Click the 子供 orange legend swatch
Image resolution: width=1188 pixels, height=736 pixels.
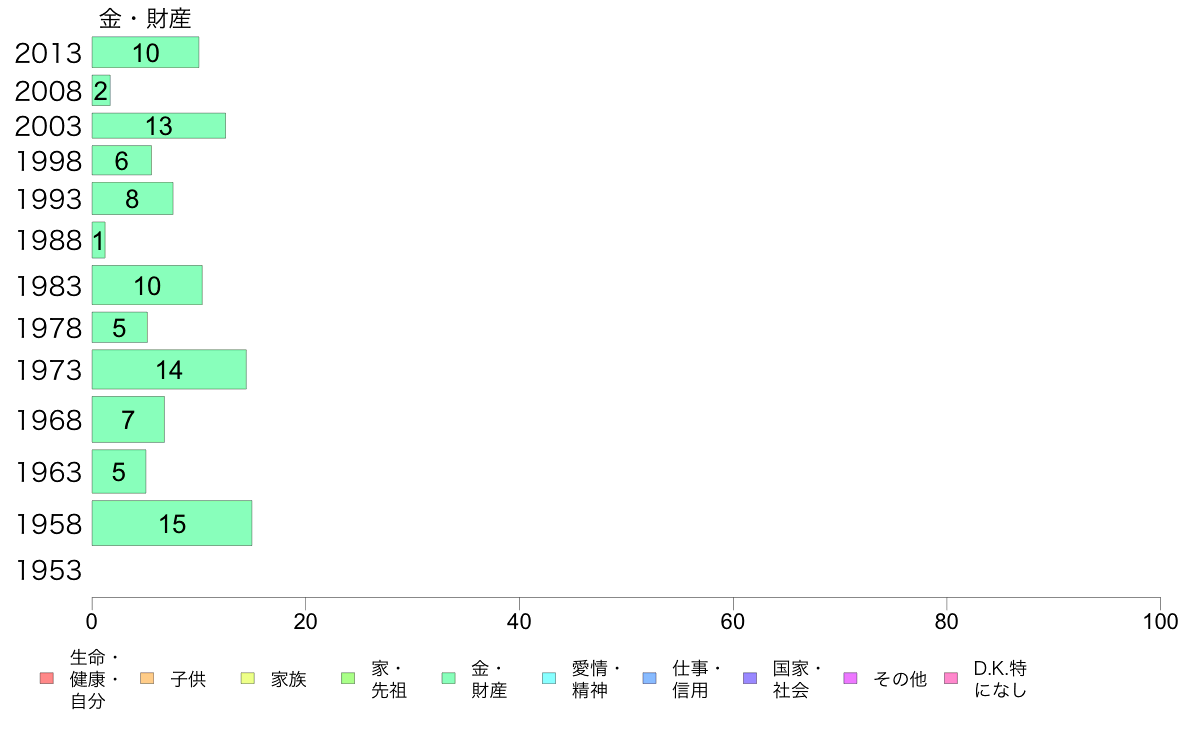147,678
